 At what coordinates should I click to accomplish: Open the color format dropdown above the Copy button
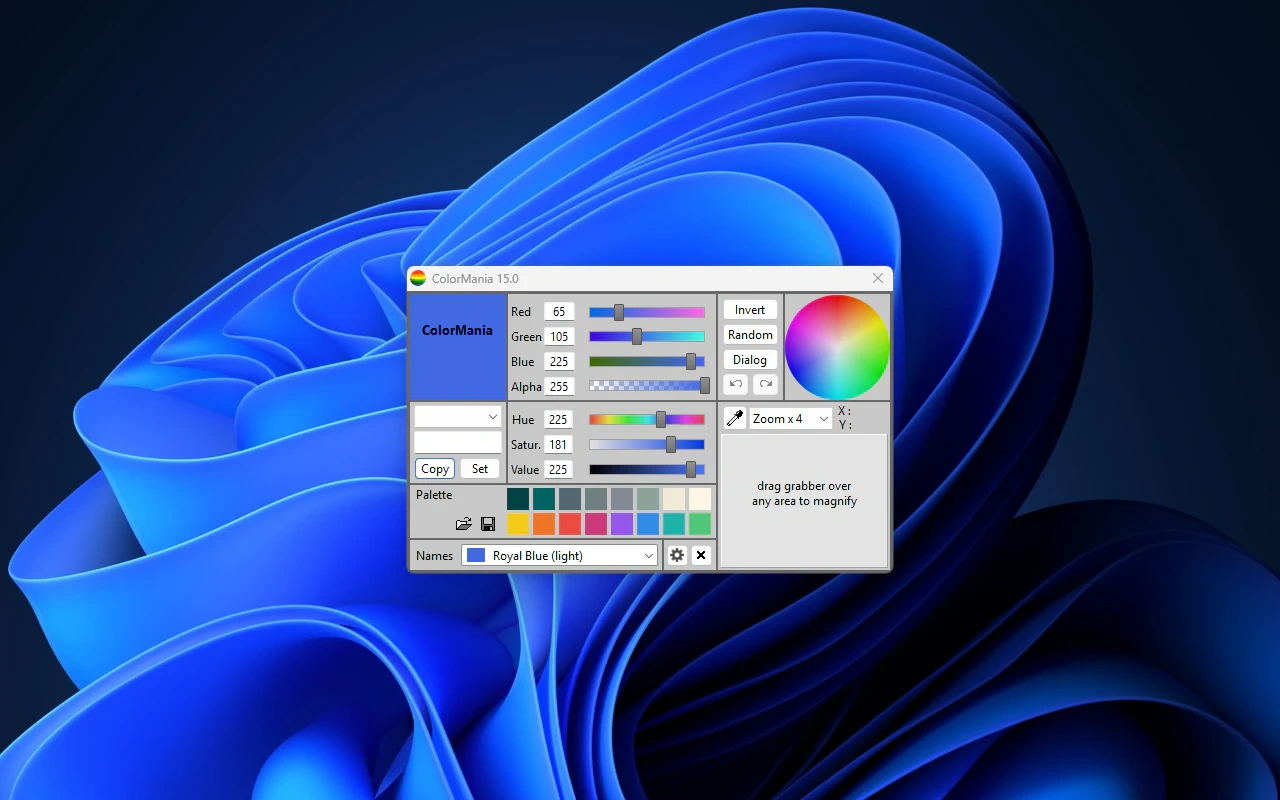click(458, 416)
